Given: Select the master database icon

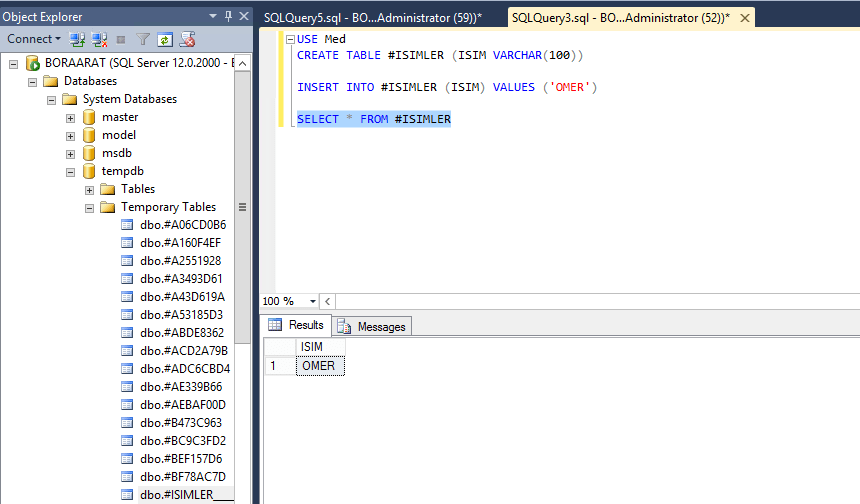Looking at the screenshot, I should (x=89, y=117).
